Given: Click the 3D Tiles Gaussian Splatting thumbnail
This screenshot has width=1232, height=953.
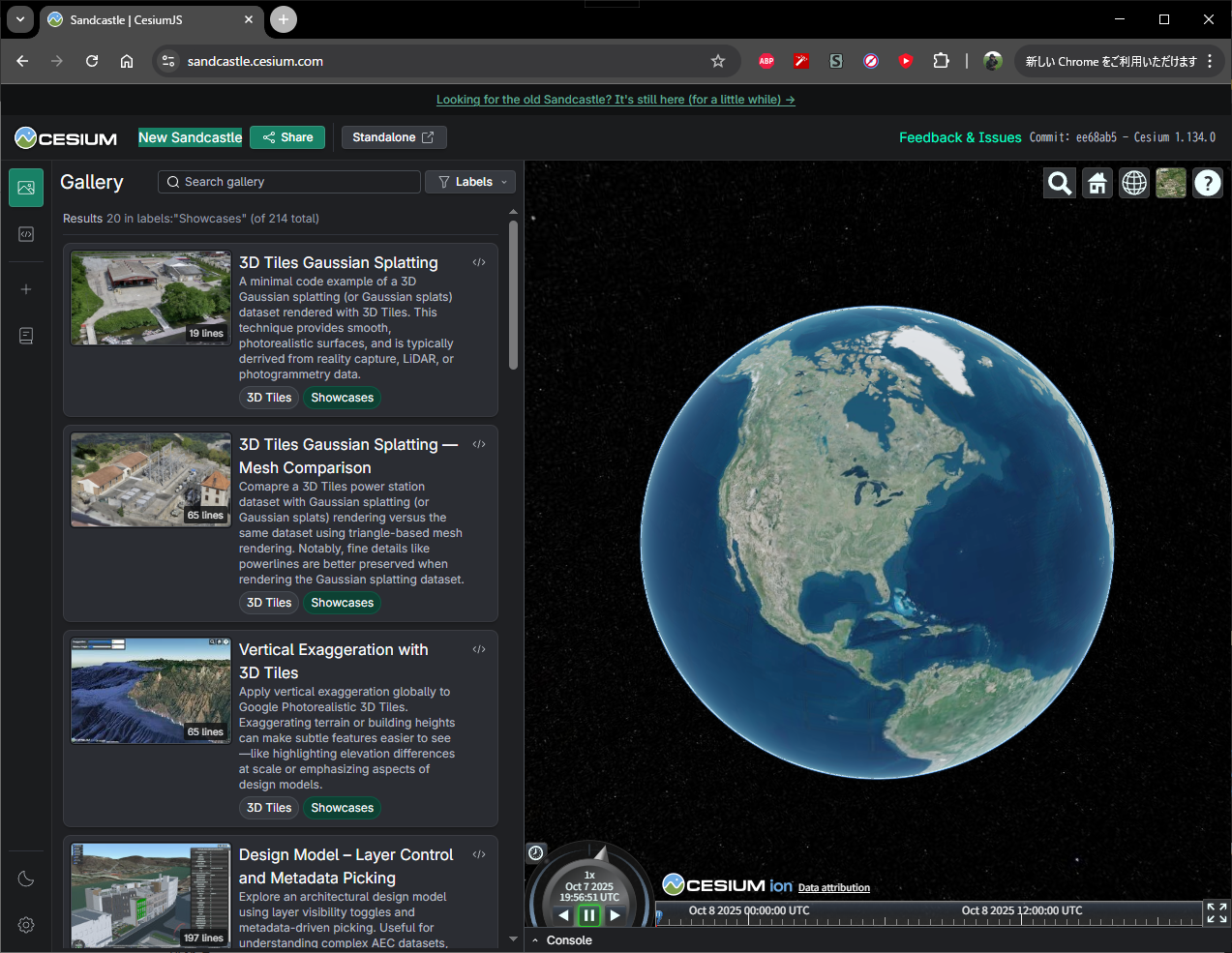Looking at the screenshot, I should pos(149,297).
